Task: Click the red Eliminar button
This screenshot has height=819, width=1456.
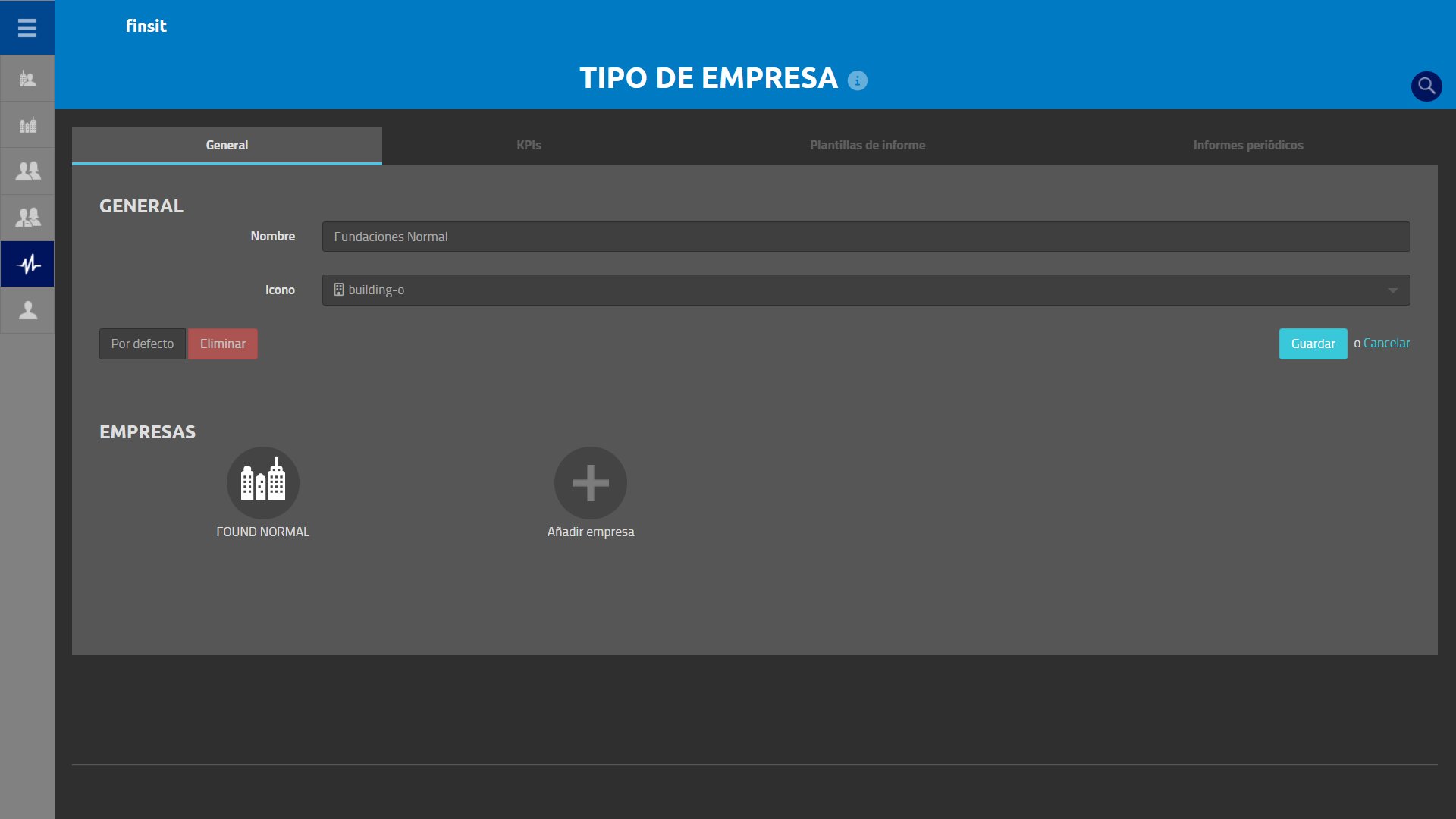Action: click(x=223, y=344)
